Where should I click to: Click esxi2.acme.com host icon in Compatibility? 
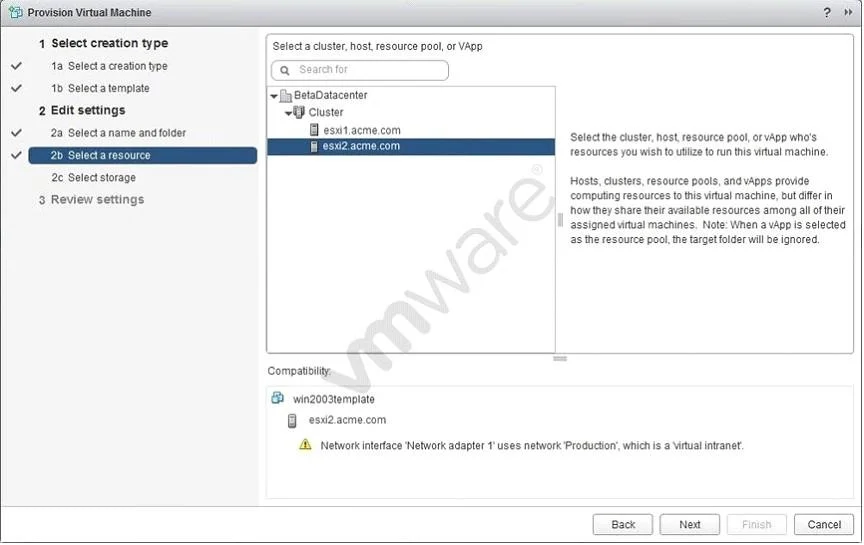tap(292, 421)
